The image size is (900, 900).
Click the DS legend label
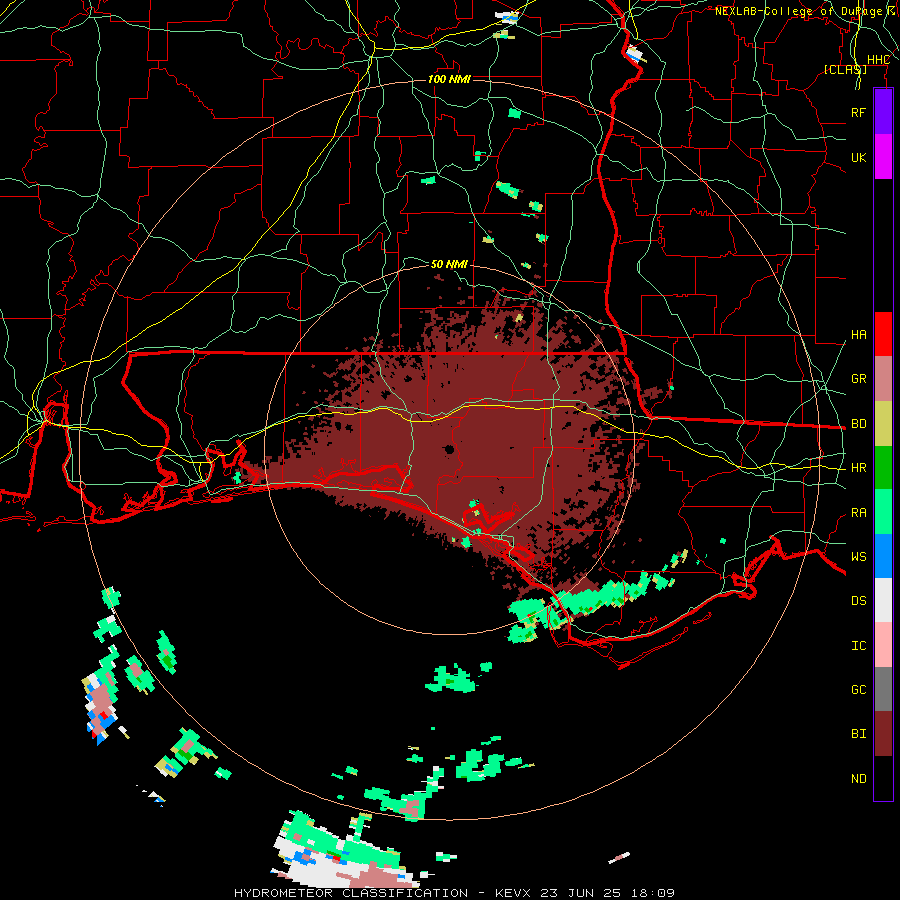coord(859,601)
